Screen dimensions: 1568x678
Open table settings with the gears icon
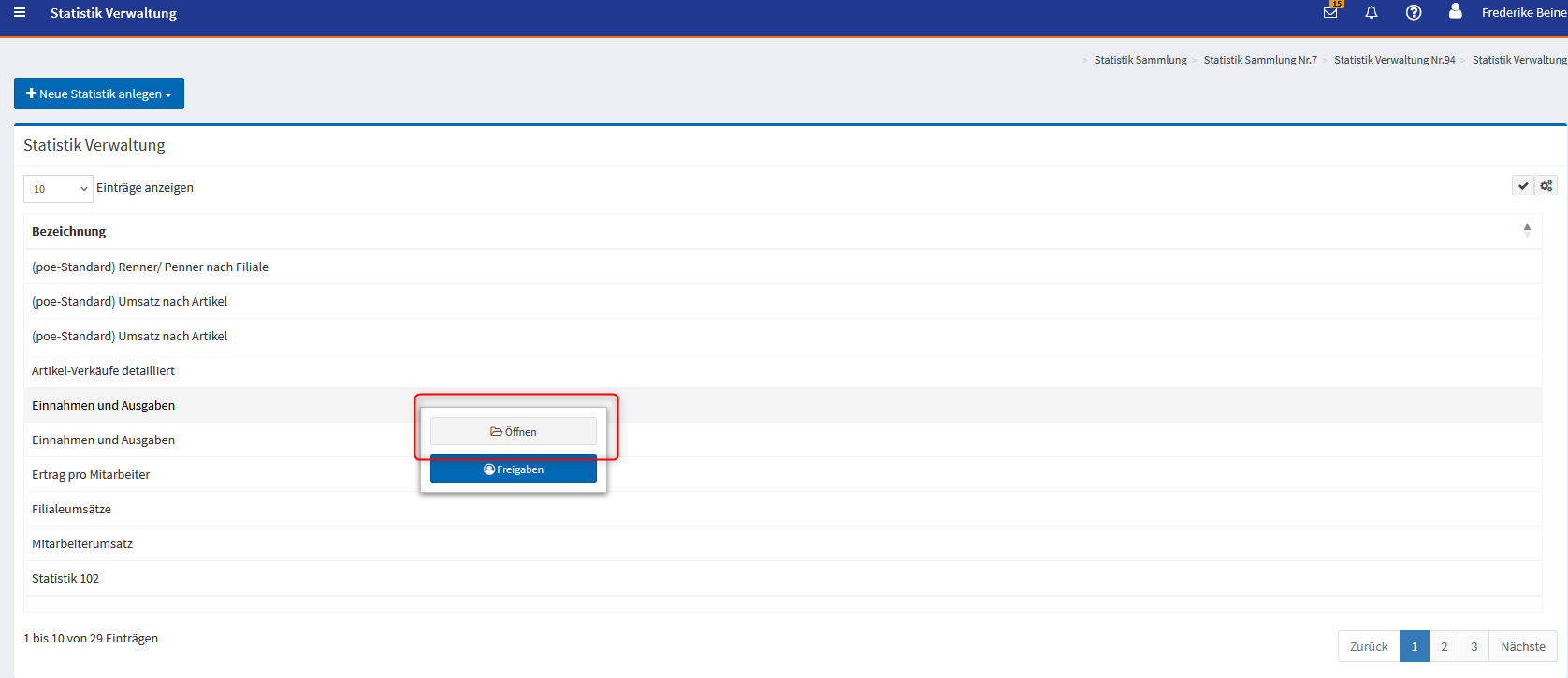[1546, 186]
